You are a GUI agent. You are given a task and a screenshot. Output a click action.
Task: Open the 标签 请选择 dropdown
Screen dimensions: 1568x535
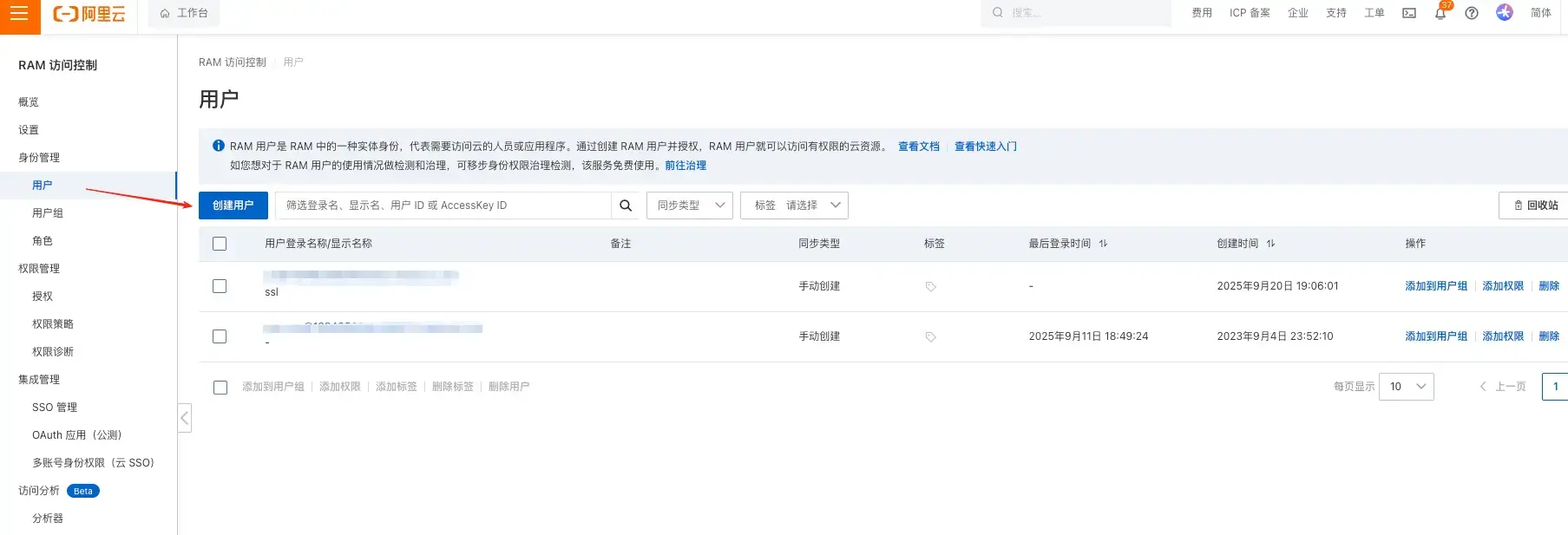tap(794, 206)
